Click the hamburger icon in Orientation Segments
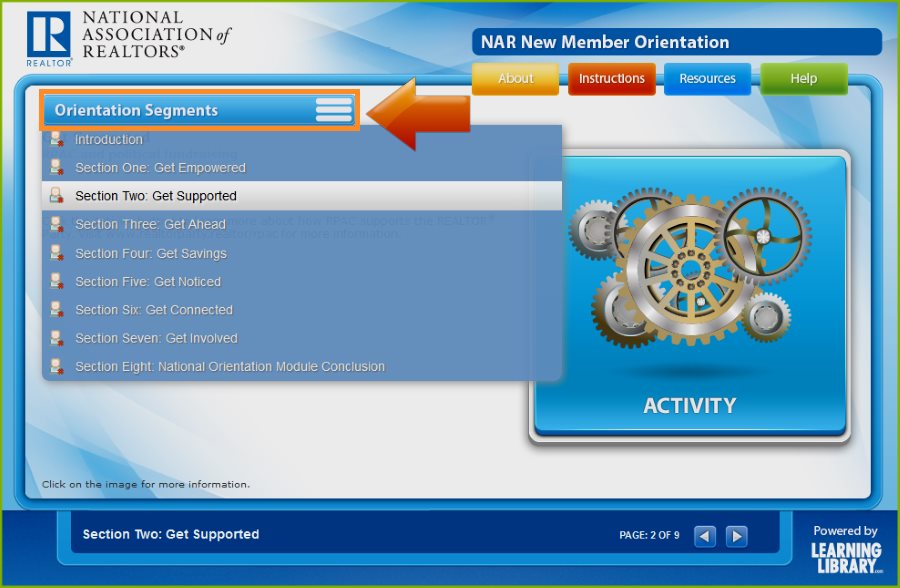The image size is (900, 588). [x=333, y=110]
